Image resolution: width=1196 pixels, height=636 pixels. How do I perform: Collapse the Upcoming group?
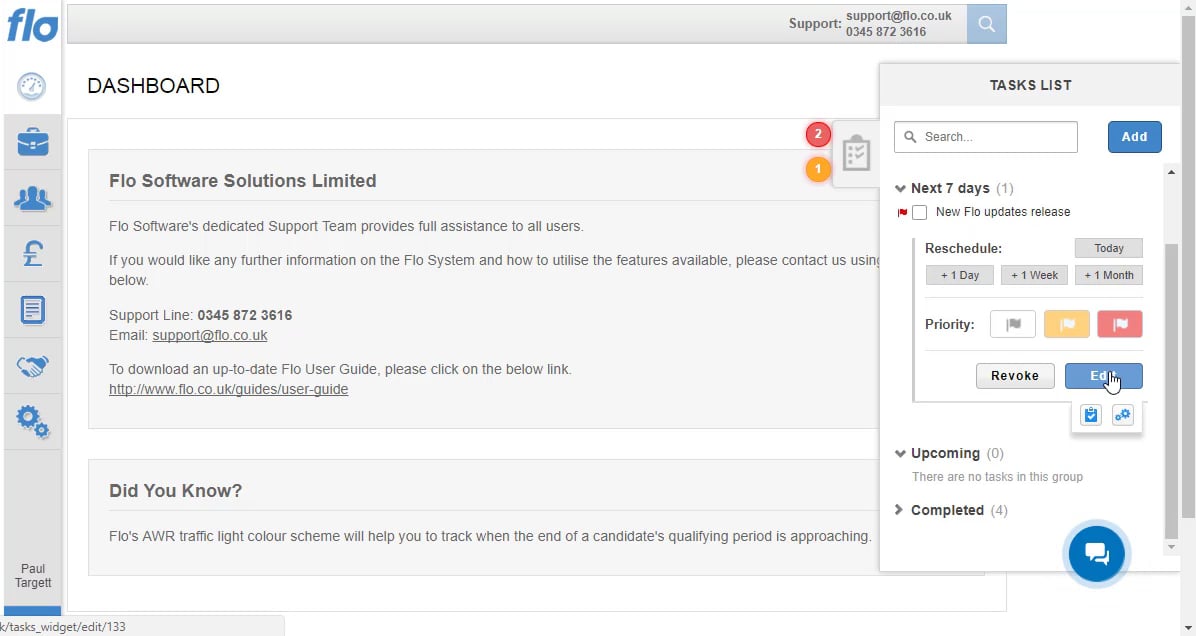tap(900, 453)
